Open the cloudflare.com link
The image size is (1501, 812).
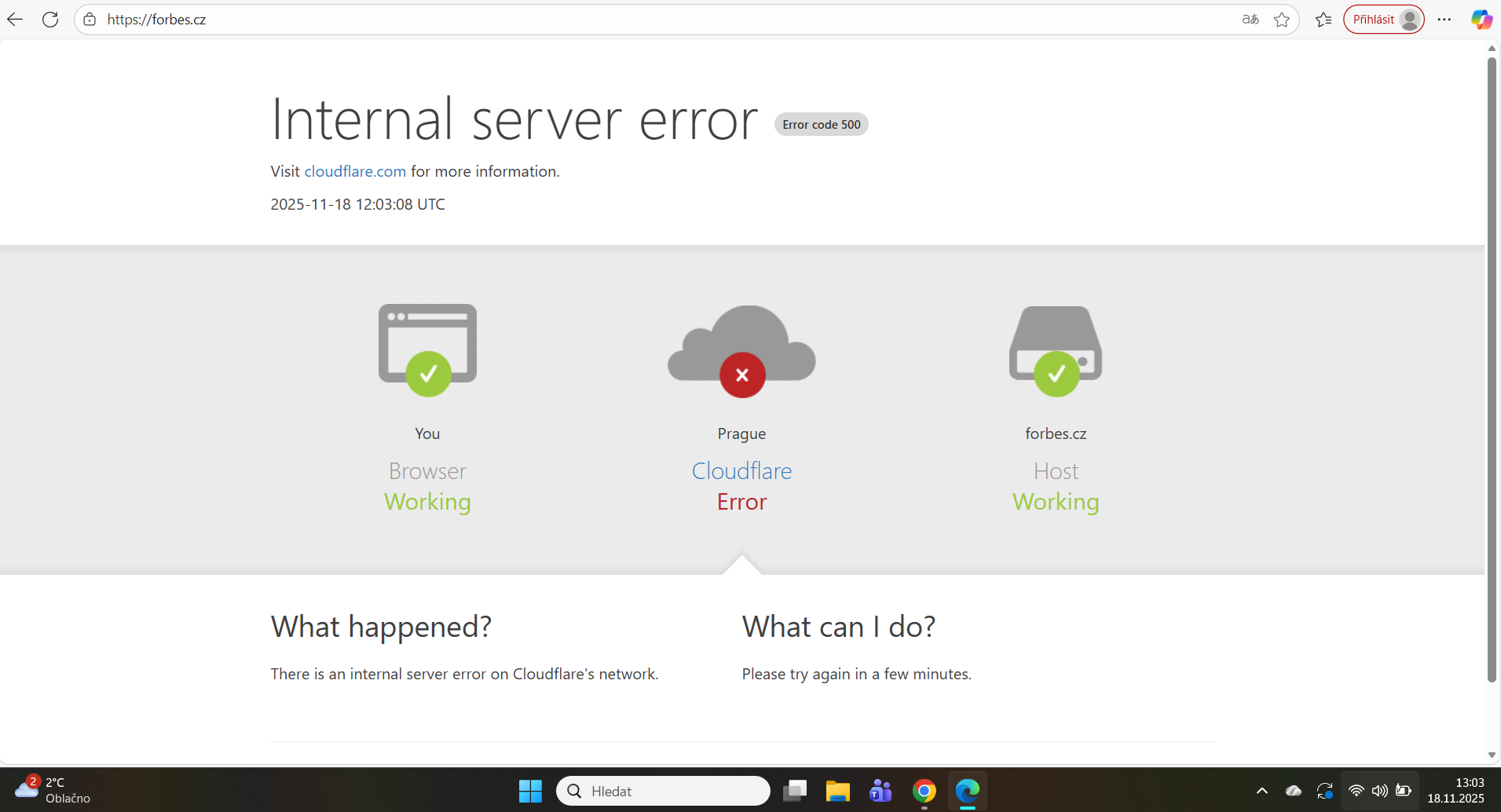355,171
